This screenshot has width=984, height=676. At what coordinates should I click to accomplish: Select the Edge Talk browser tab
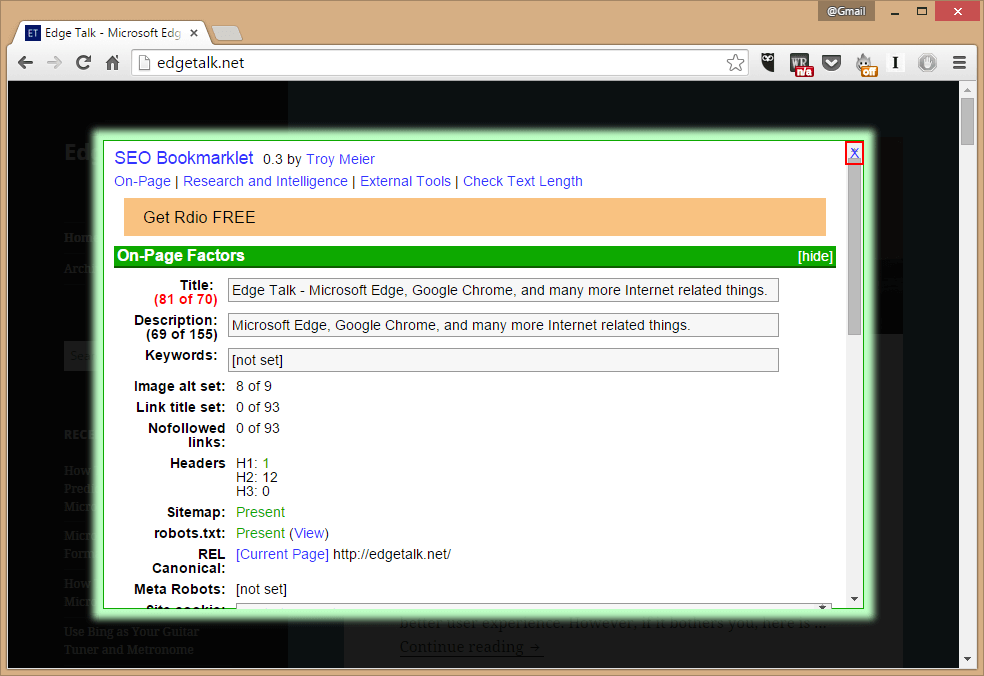tap(112, 33)
